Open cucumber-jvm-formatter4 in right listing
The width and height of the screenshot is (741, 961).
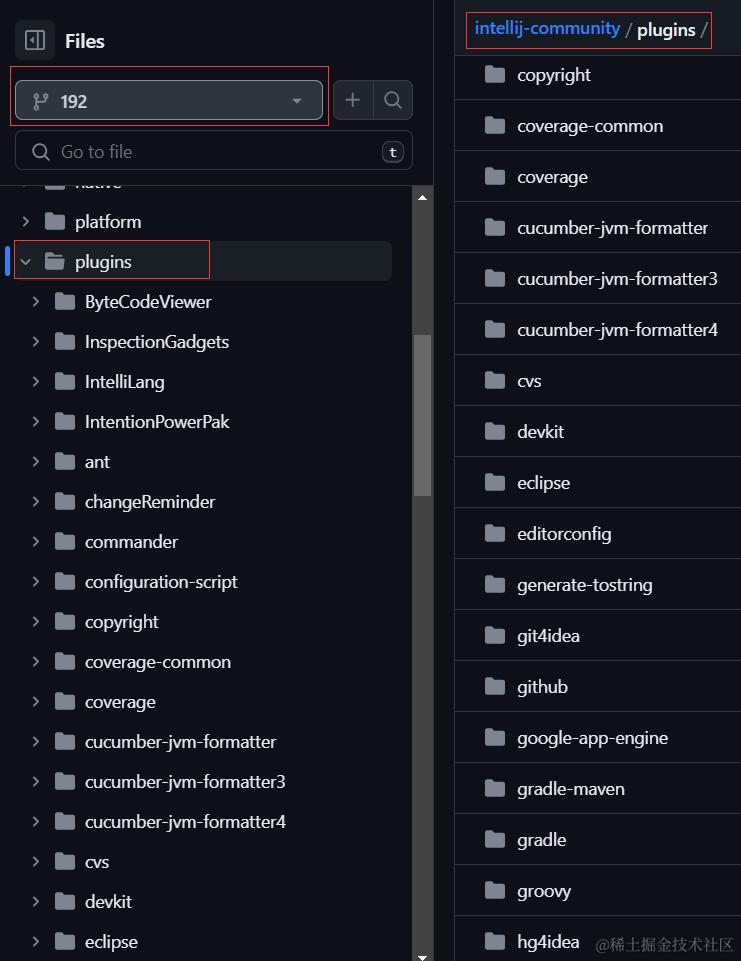point(617,330)
